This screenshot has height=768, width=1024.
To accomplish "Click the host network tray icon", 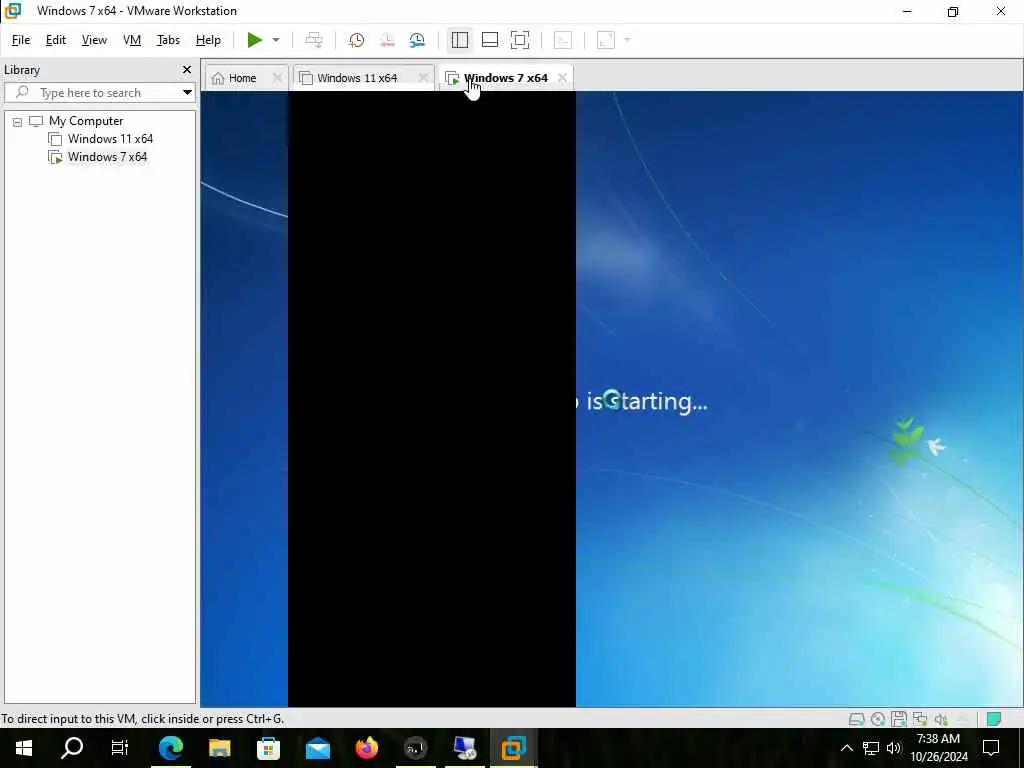I will pos(871,748).
